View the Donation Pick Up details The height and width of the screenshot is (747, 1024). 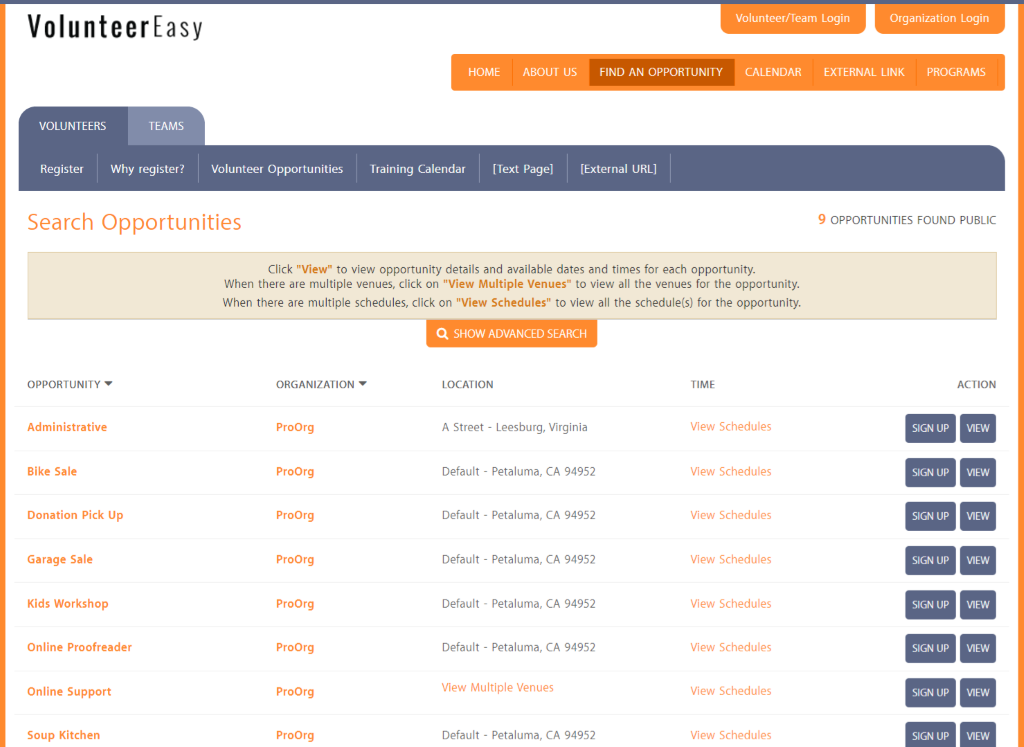tap(978, 517)
